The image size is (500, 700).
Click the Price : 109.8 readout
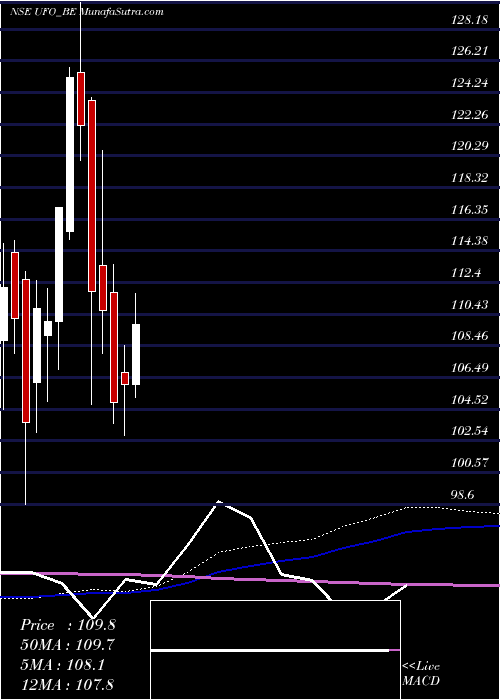68,625
